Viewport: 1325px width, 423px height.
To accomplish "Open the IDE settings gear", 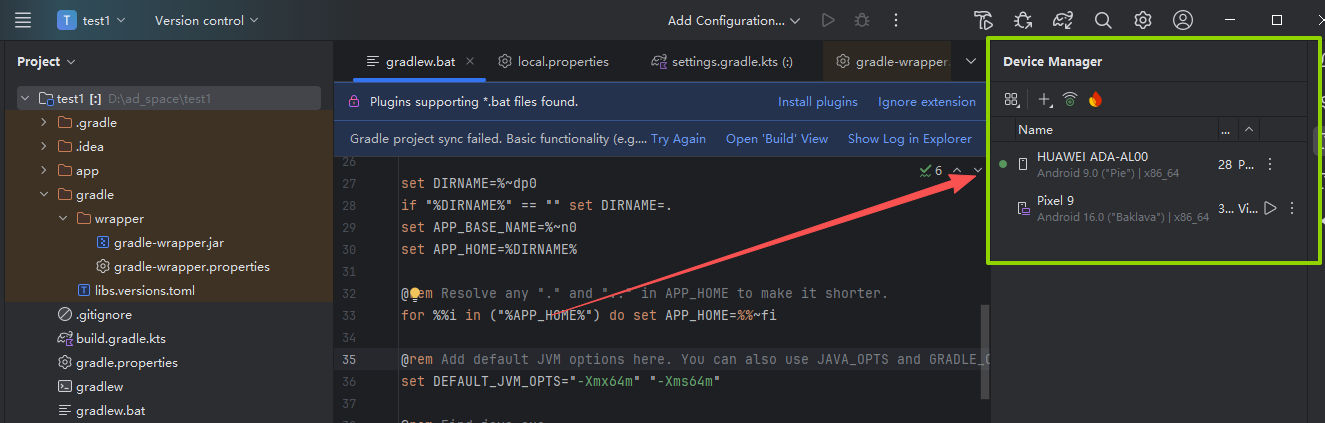I will [x=1143, y=20].
